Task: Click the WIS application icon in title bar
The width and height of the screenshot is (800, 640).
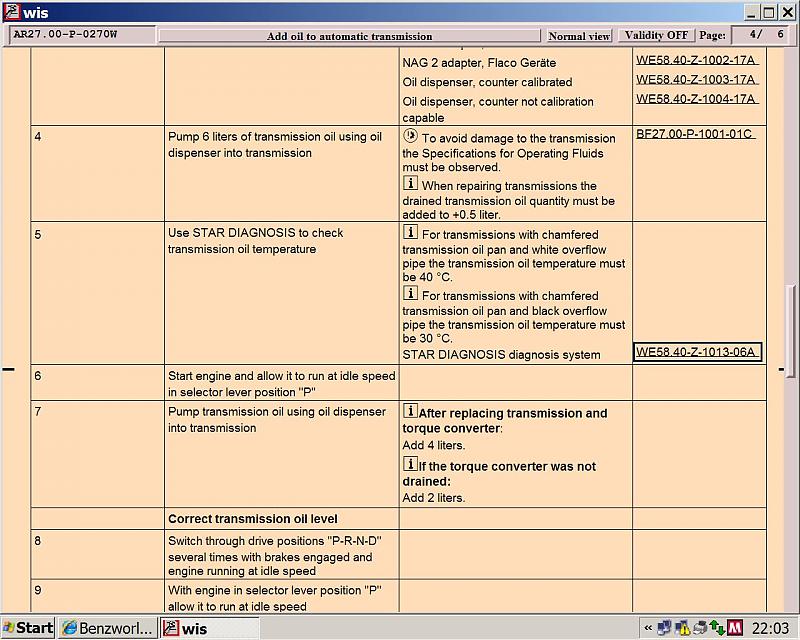Action: click(x=11, y=11)
